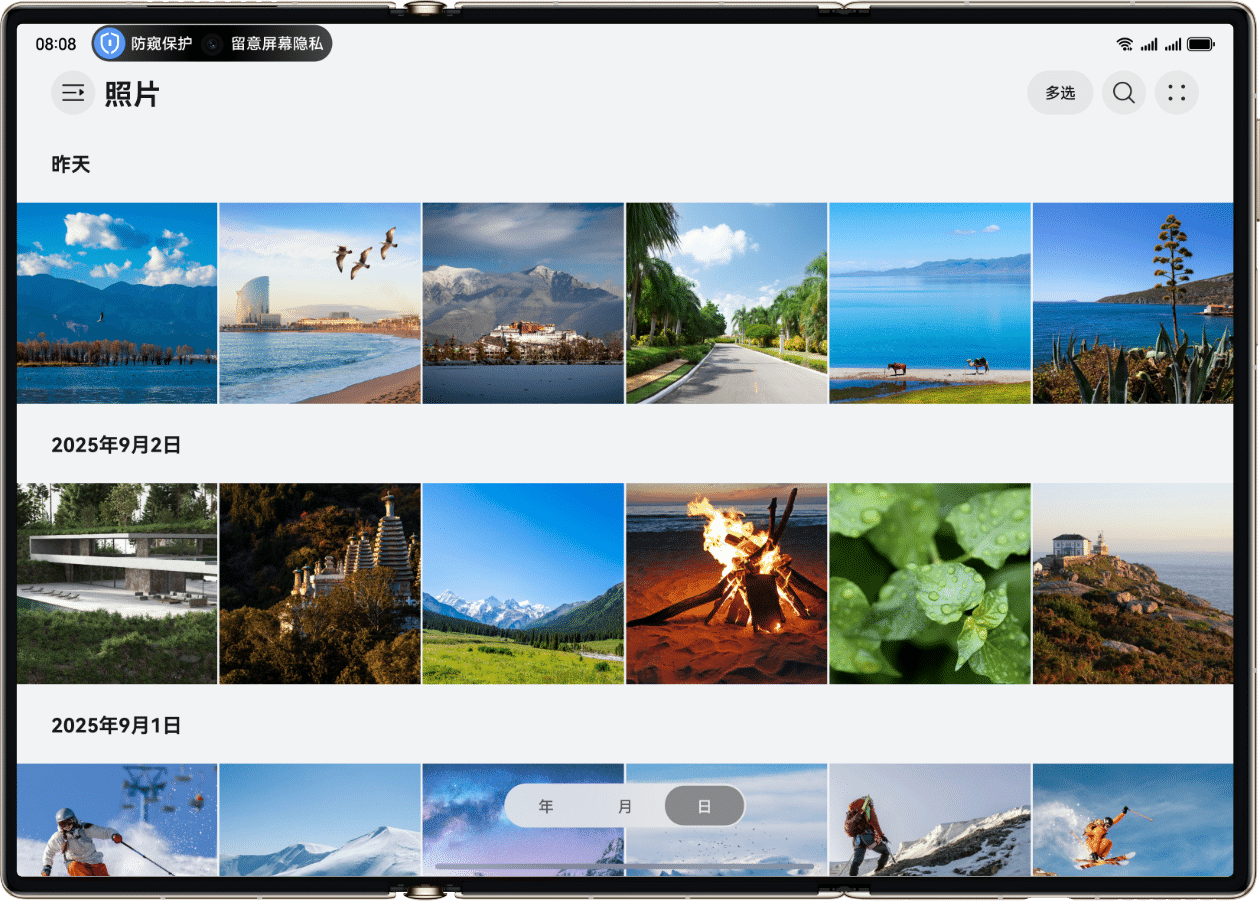1260x901 pixels.
Task: Open the campfire on beach photo
Action: 726,583
